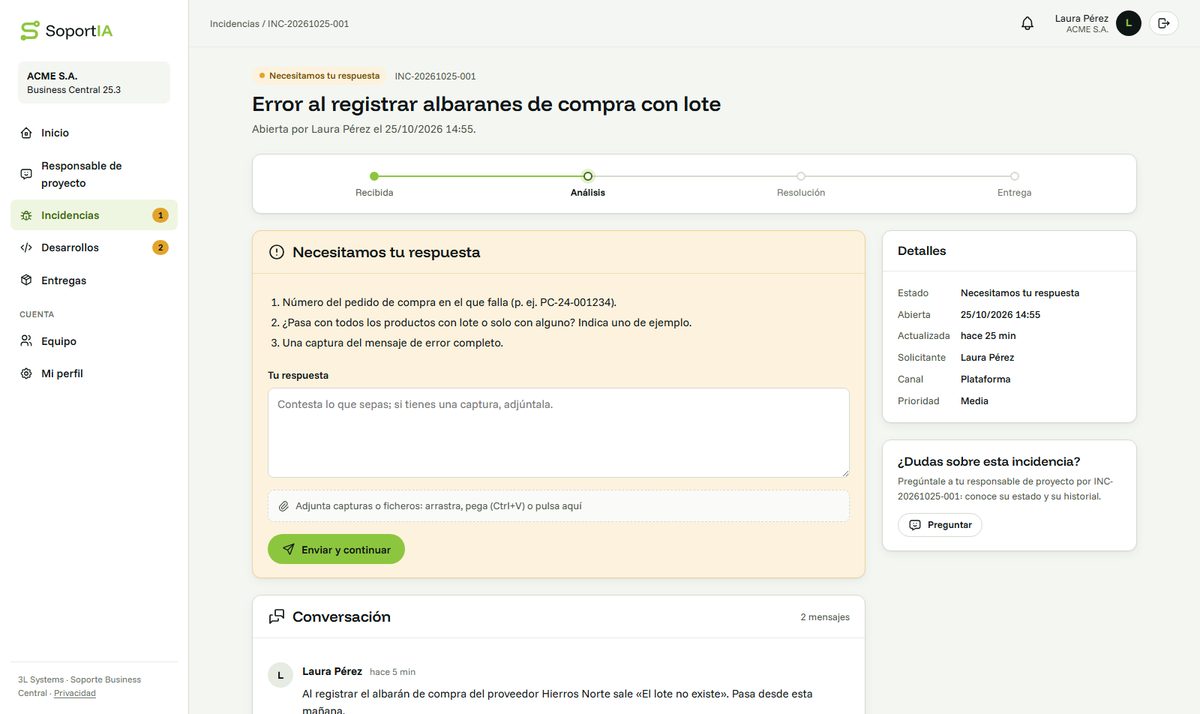The width and height of the screenshot is (1200, 714).
Task: Click the Inicio house icon
Action: 26,133
